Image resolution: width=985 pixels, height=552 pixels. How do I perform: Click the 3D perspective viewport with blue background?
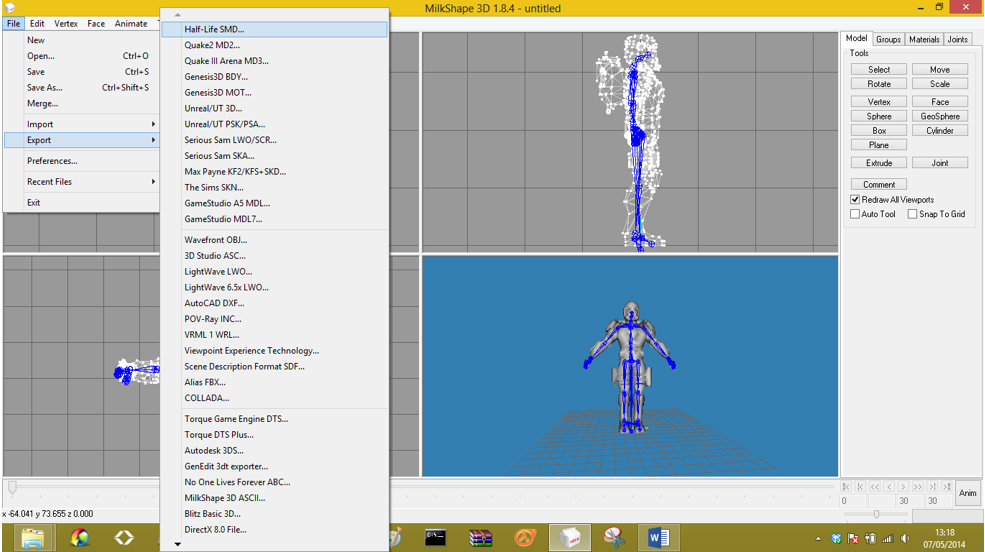(630, 366)
